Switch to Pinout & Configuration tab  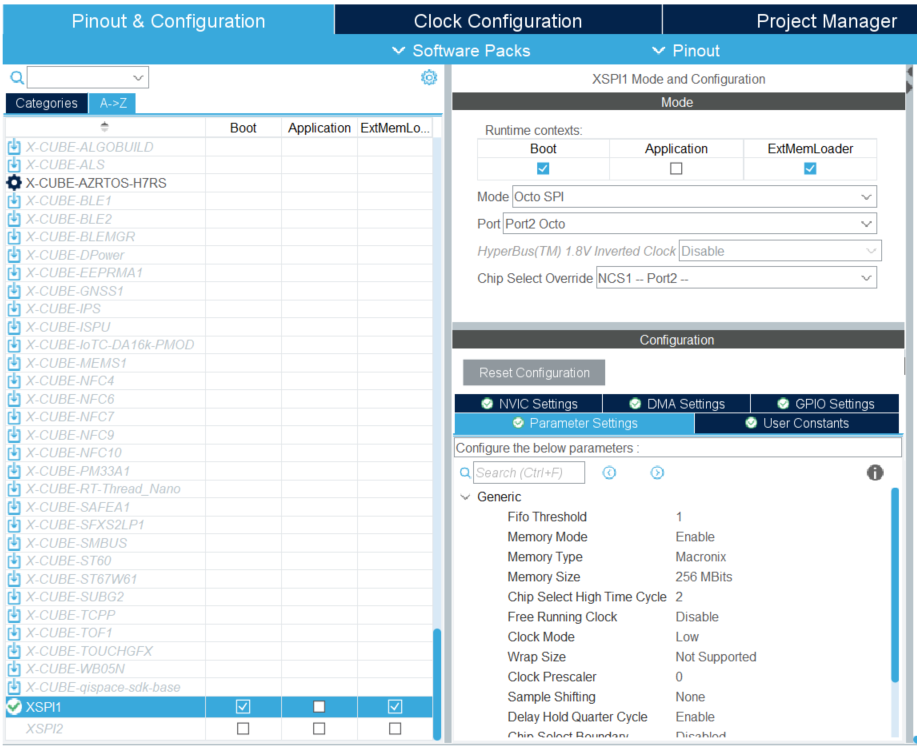[168, 21]
